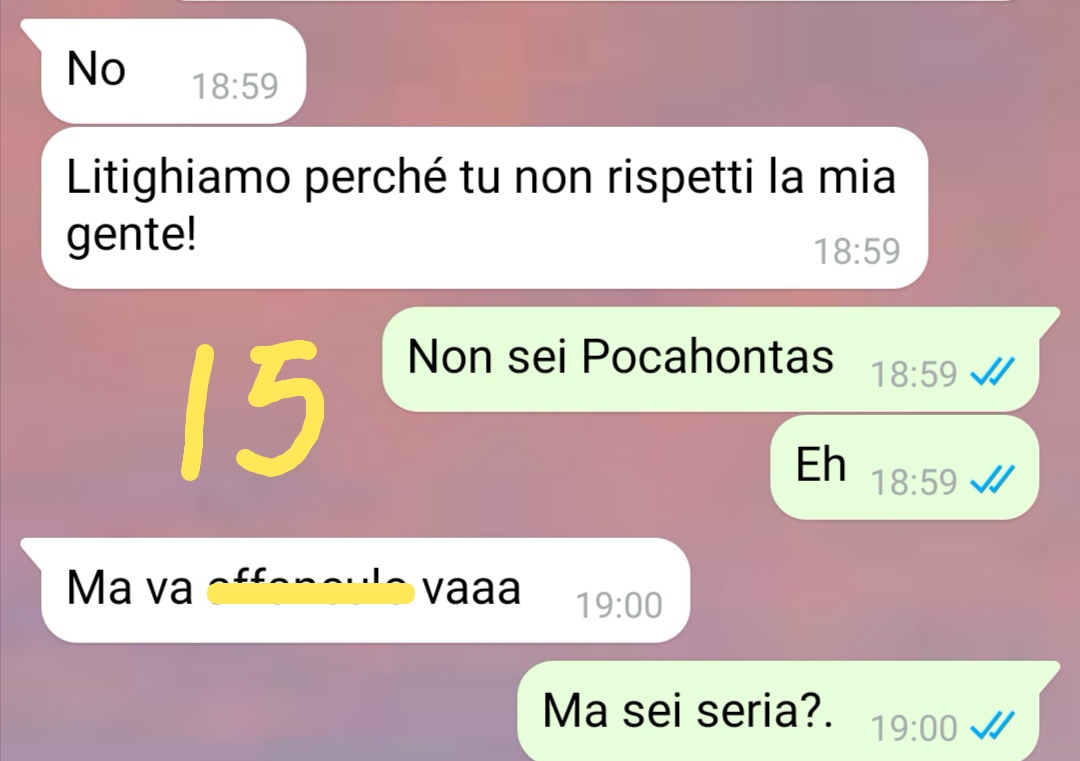Select the 'Ma sei seria?.' bubble
Screen dimensions: 1080x761
pyautogui.click(x=787, y=711)
